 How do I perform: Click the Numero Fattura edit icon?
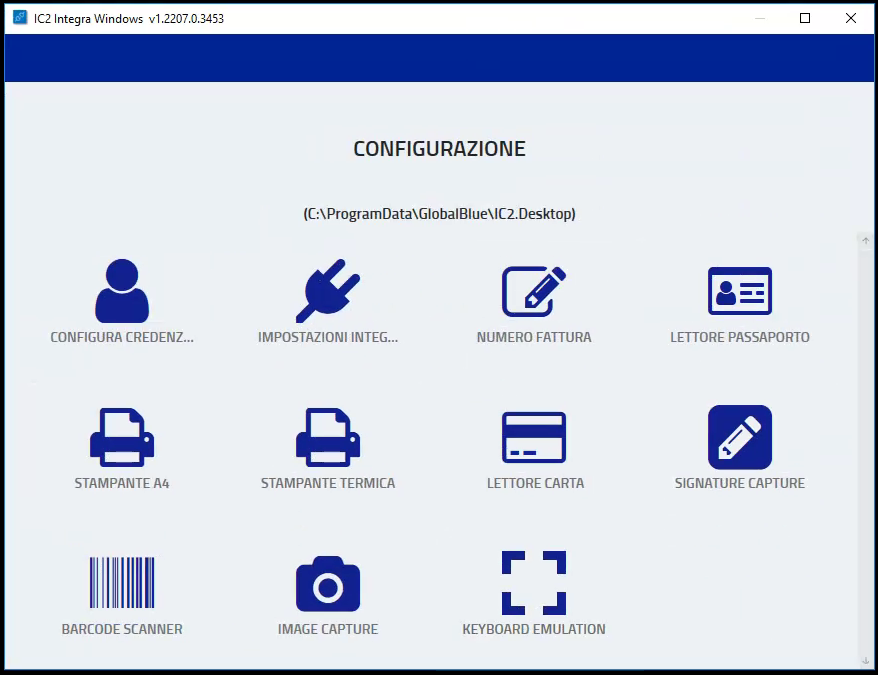[x=534, y=291]
